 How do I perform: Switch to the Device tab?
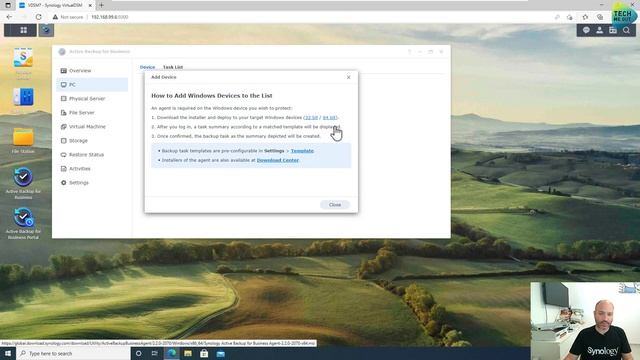(147, 67)
